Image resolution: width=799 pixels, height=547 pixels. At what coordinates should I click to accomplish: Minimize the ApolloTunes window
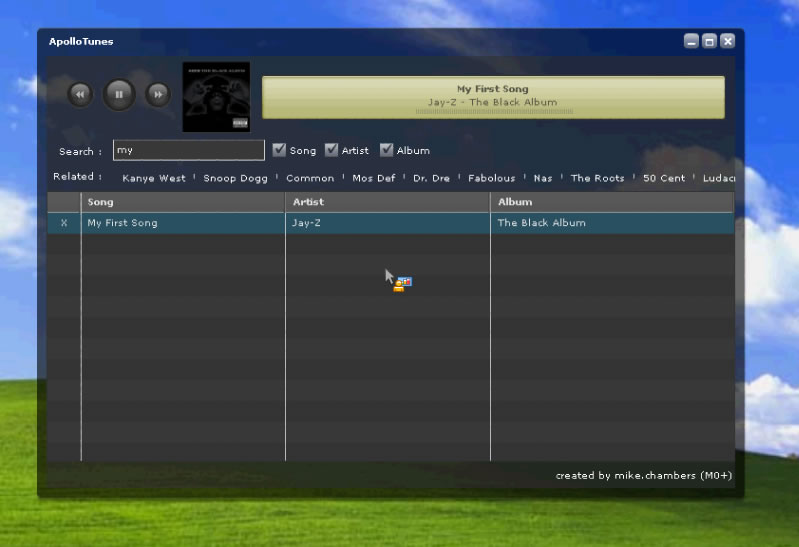tap(691, 41)
